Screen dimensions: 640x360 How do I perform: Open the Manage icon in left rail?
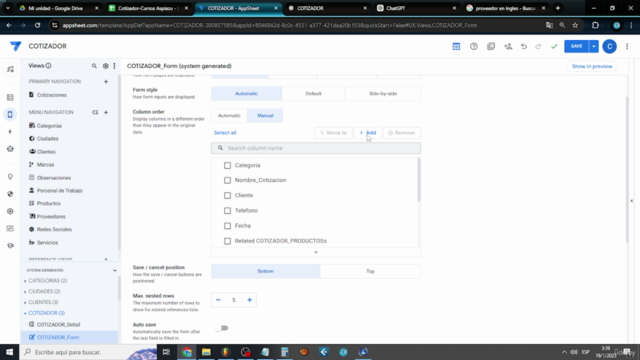coord(10,228)
